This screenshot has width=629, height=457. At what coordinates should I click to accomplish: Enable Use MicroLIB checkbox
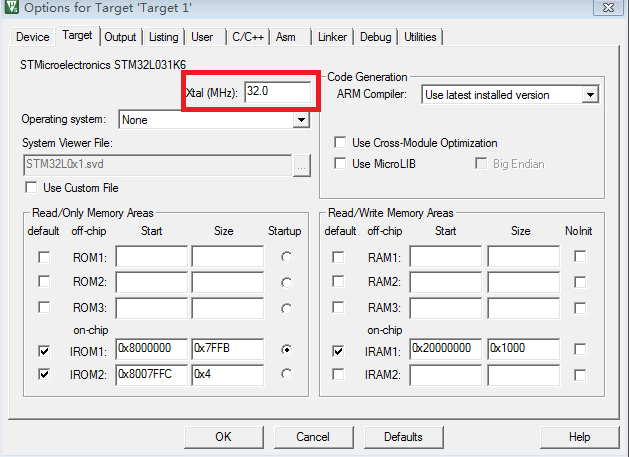[x=340, y=163]
